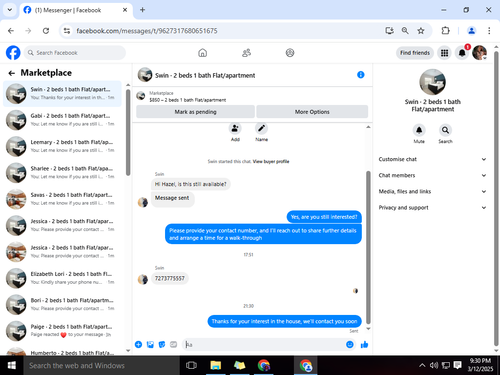Add people using the Add icon
Viewport: 500px width, 375px height.
tap(235, 128)
